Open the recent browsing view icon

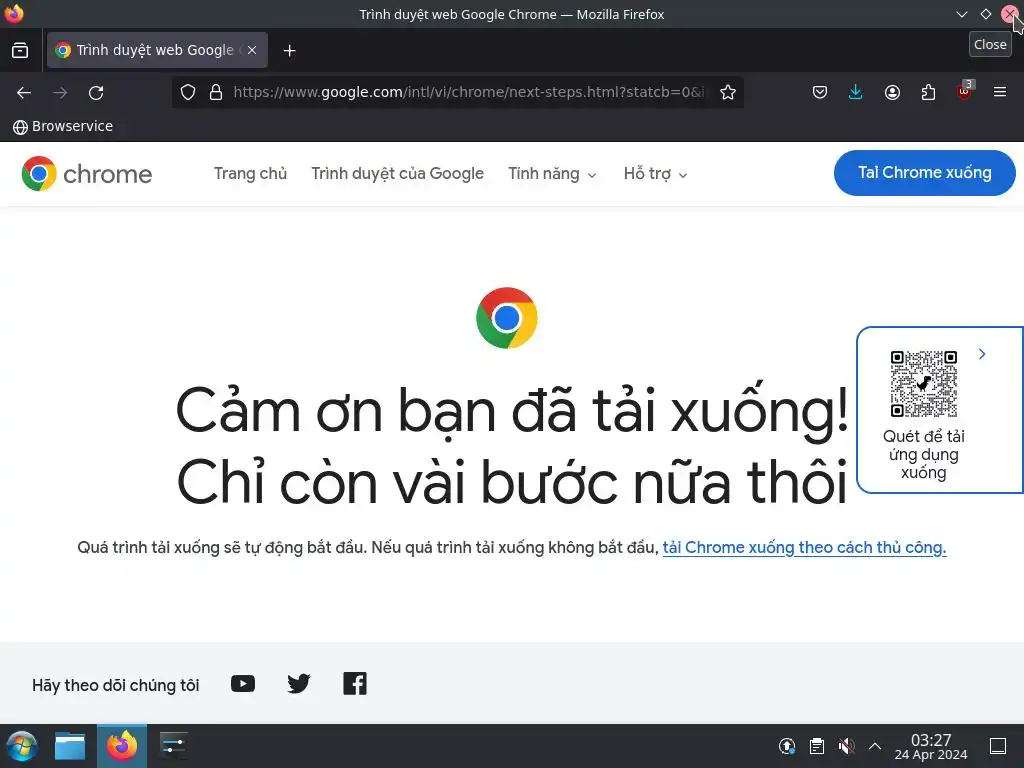20,50
